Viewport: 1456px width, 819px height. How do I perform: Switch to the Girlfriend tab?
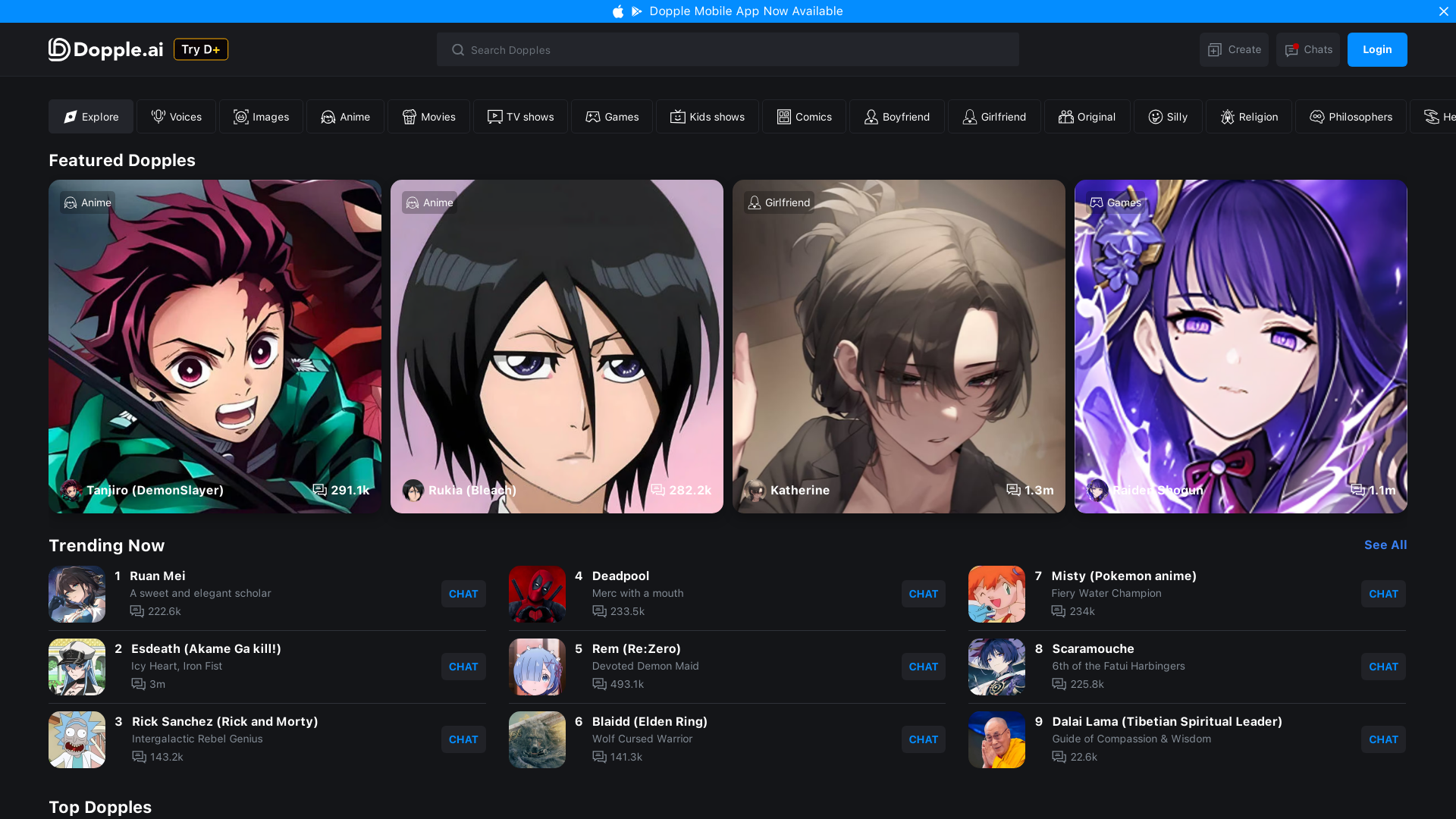coord(993,116)
